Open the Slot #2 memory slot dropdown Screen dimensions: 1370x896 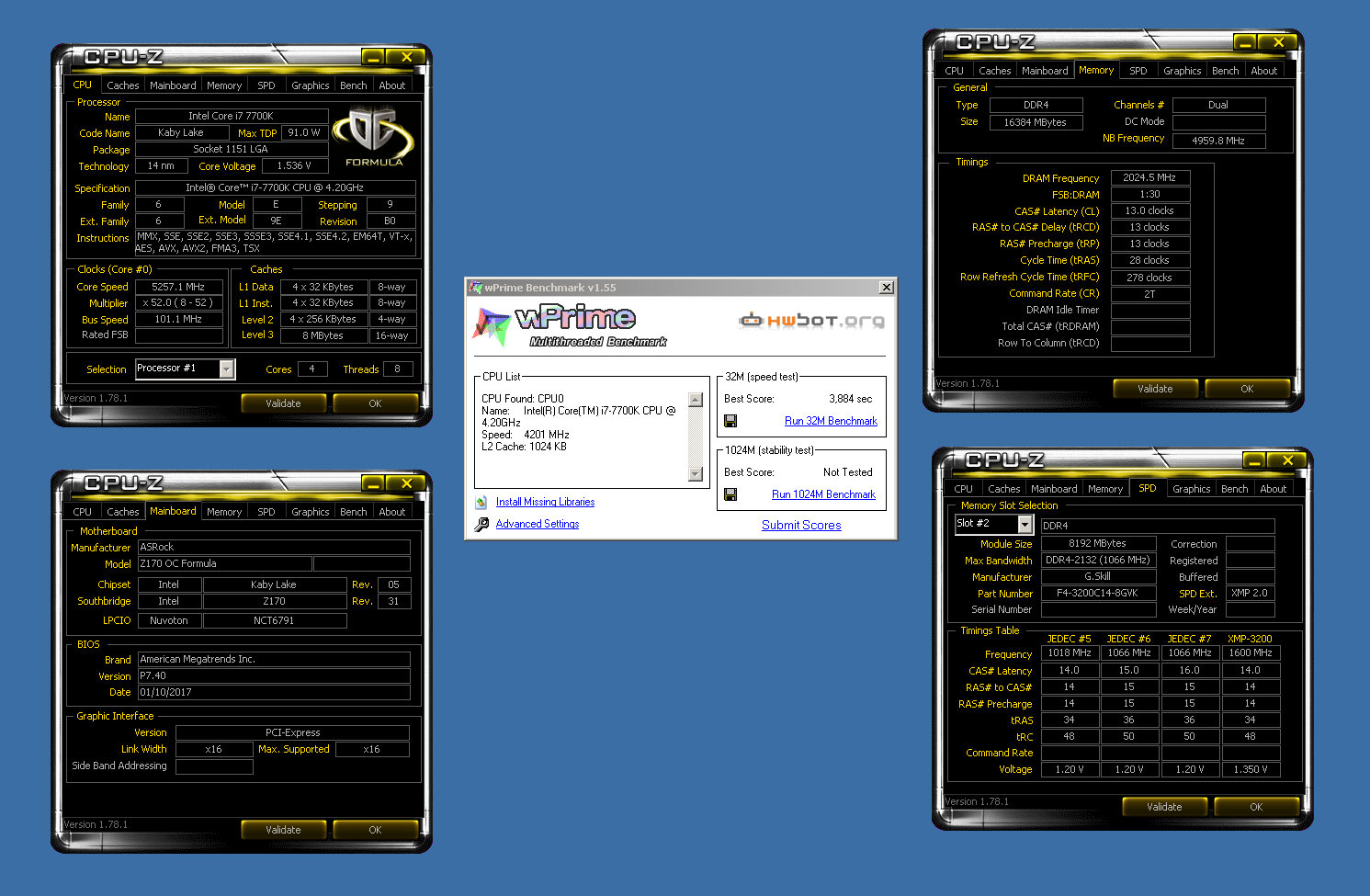coord(1025,524)
